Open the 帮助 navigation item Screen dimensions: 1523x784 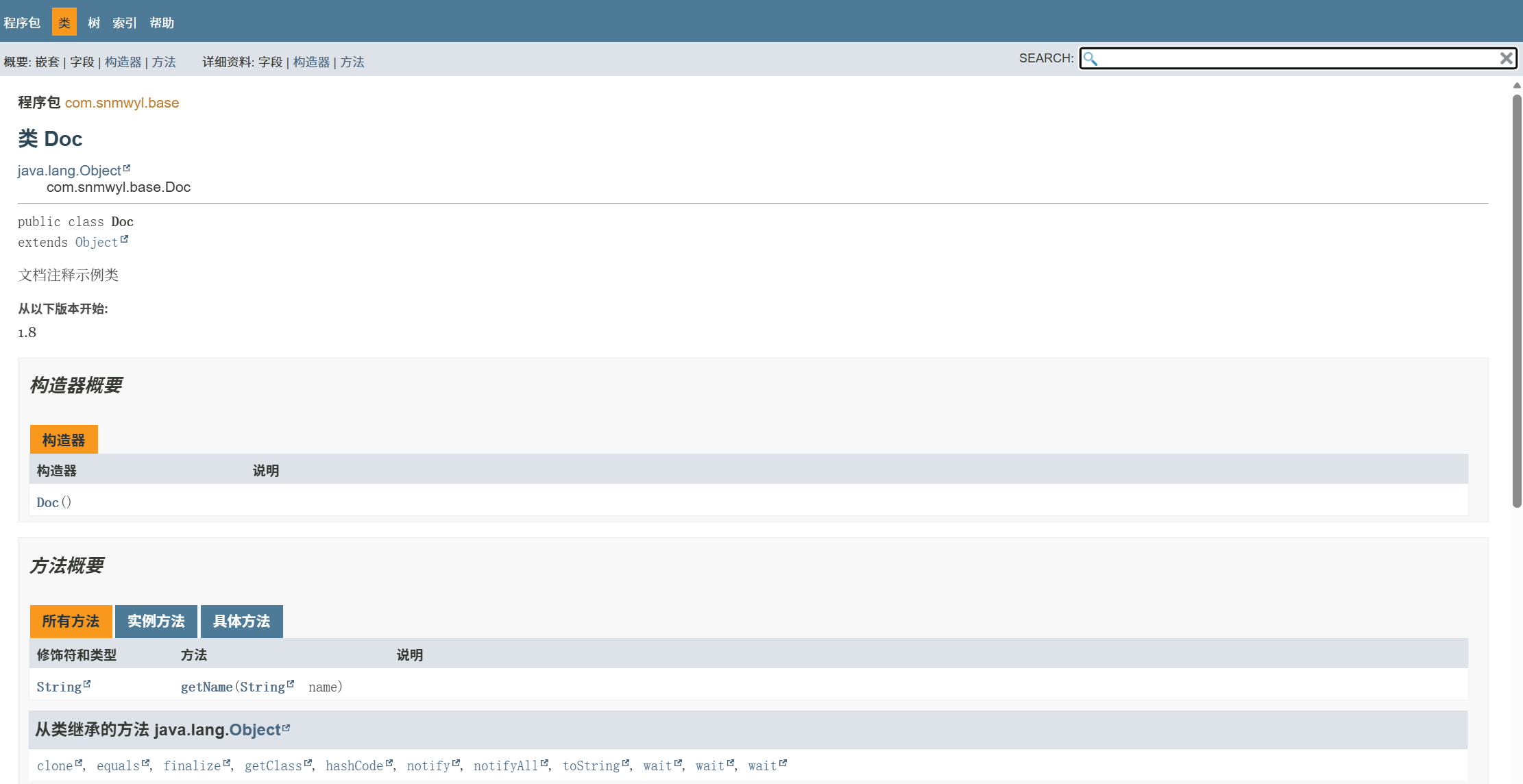tap(162, 23)
